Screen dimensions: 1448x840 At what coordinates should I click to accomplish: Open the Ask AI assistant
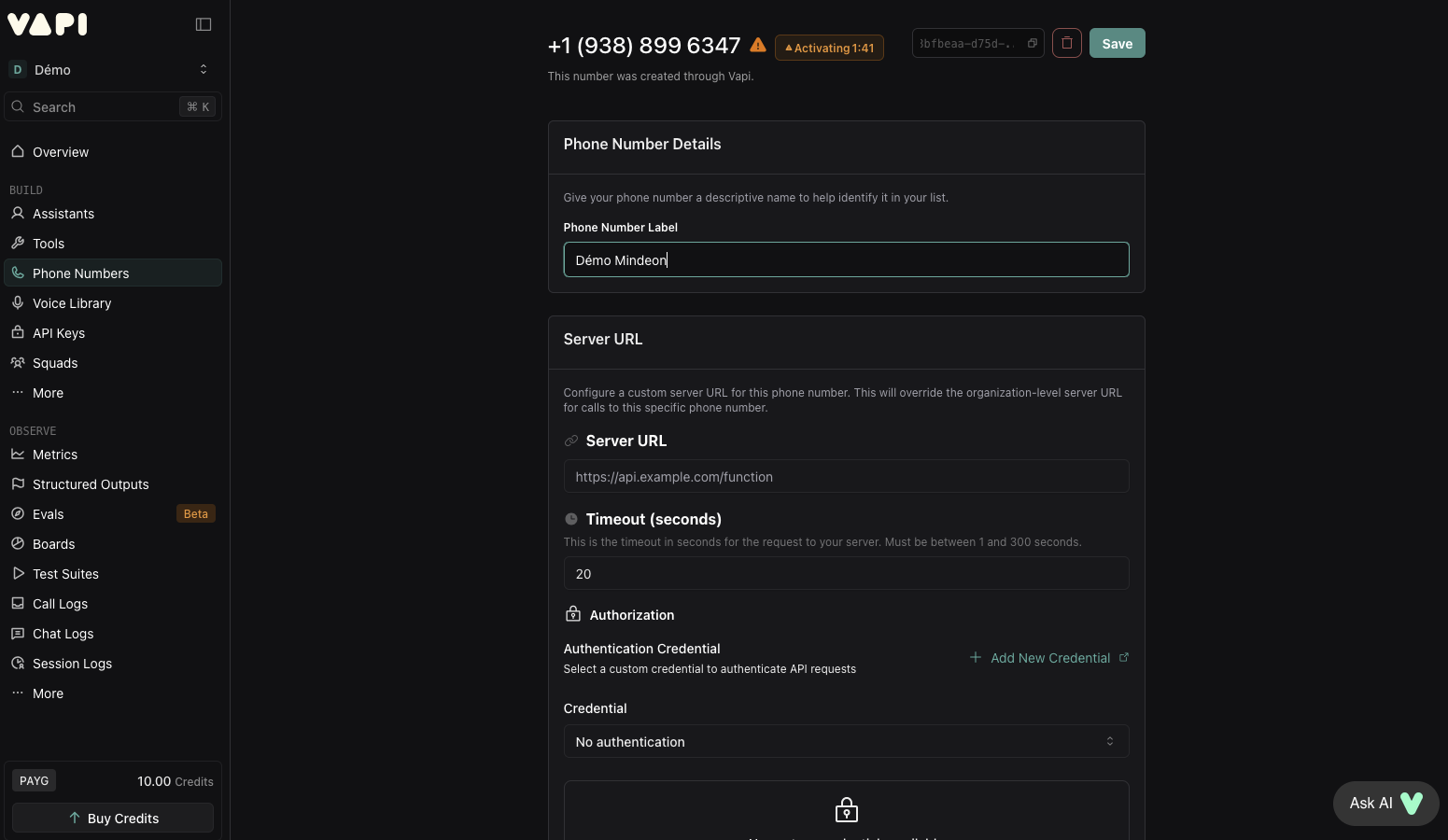coord(1385,803)
